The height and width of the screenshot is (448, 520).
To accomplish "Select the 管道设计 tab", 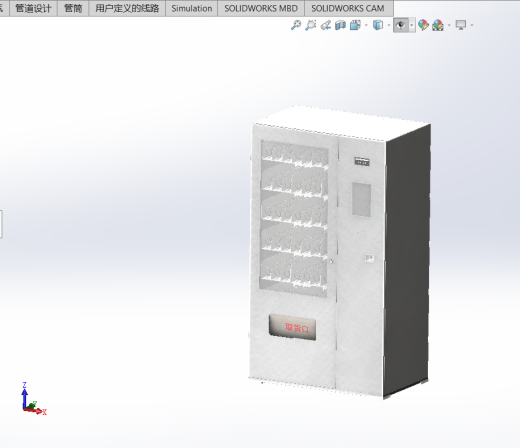I will coord(33,8).
